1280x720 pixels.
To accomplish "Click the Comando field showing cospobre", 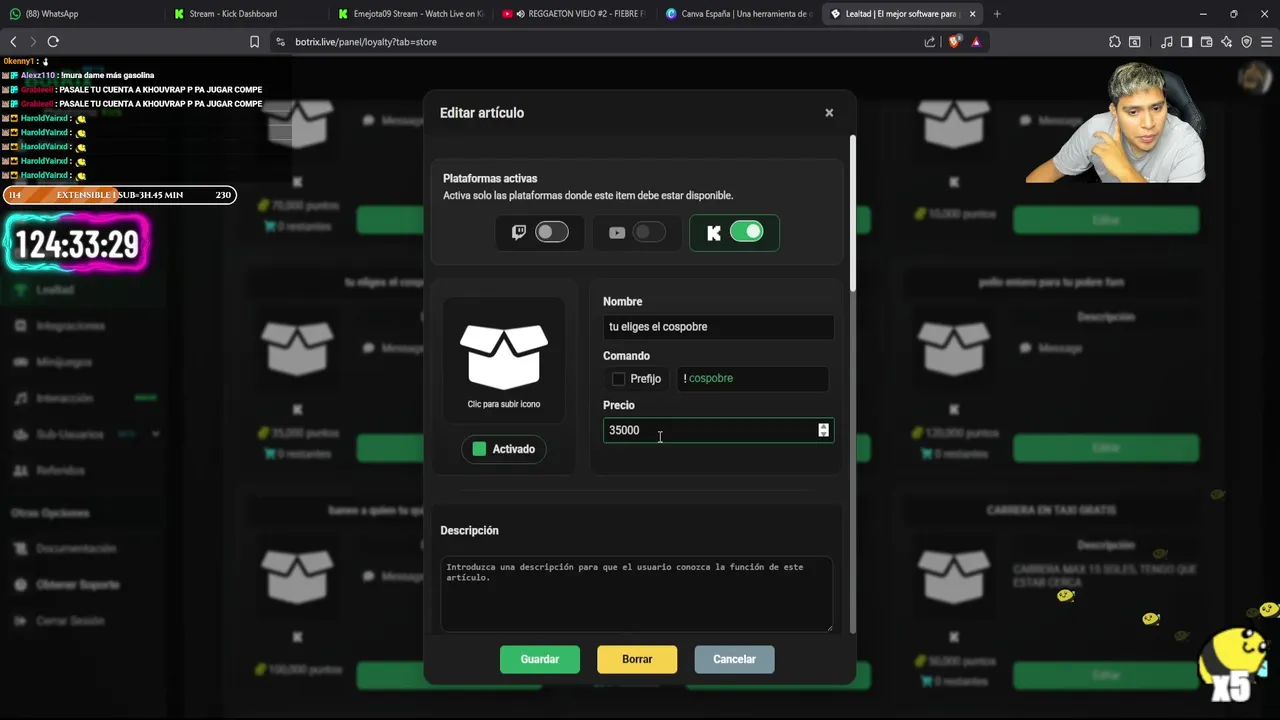I will (752, 378).
